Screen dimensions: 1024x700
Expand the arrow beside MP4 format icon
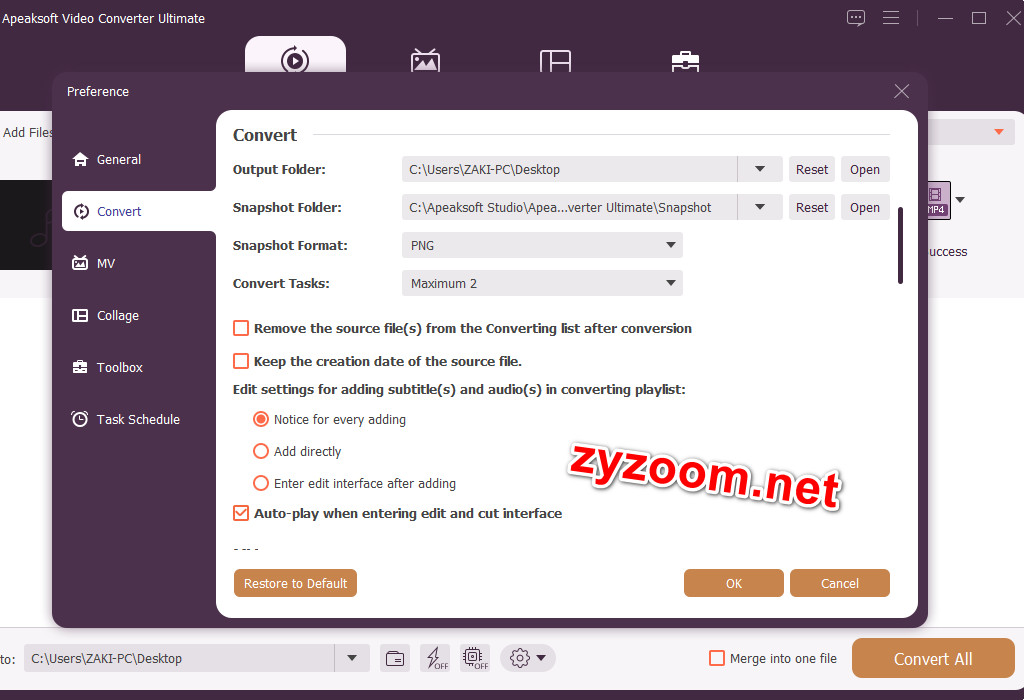[x=959, y=200]
